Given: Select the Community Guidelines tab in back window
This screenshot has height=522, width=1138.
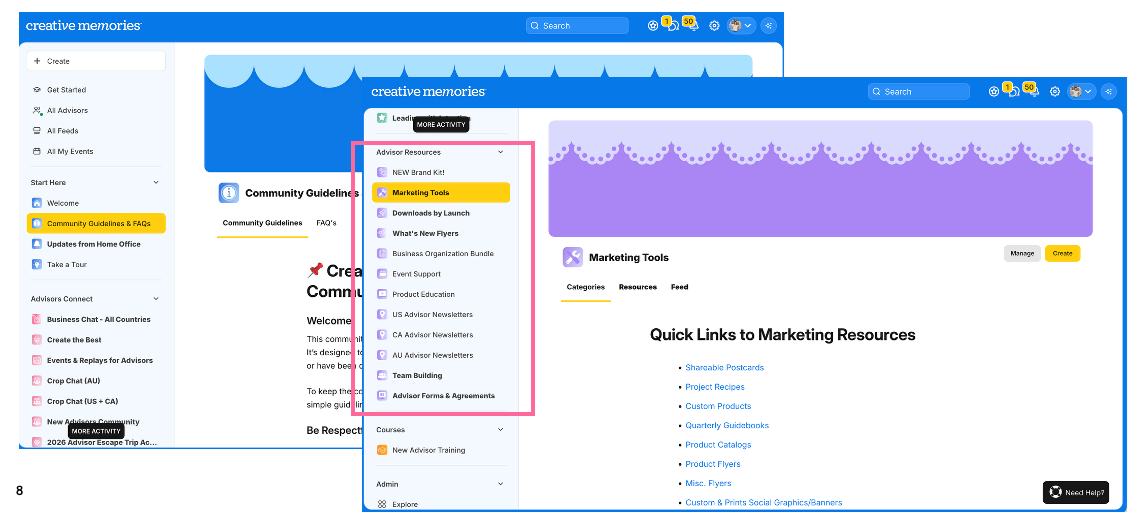Looking at the screenshot, I should (x=263, y=223).
